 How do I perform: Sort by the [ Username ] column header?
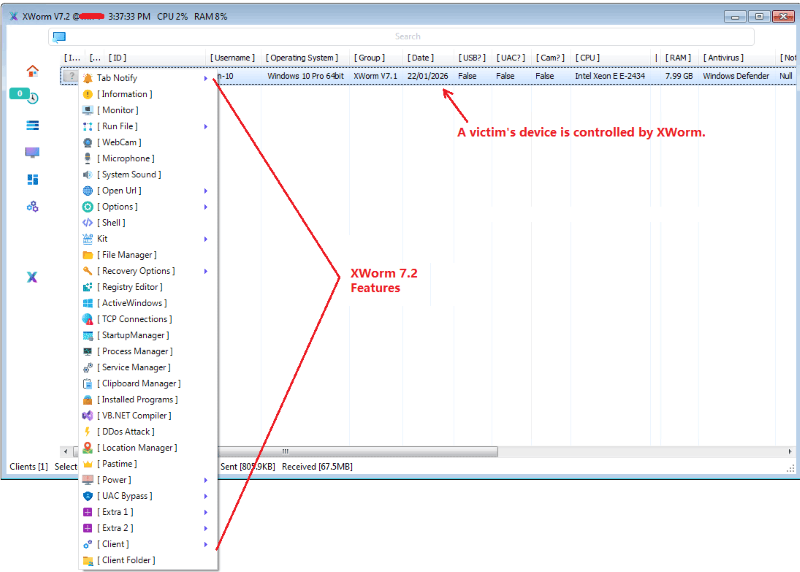click(x=232, y=58)
